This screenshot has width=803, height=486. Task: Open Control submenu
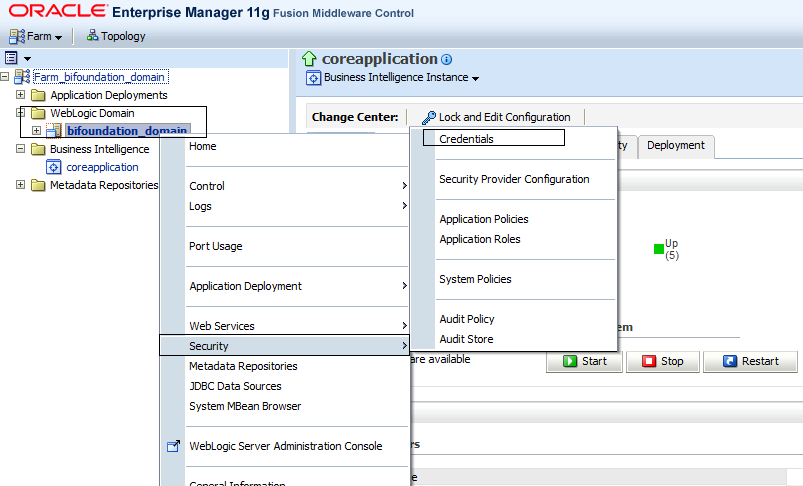pyautogui.click(x=284, y=186)
